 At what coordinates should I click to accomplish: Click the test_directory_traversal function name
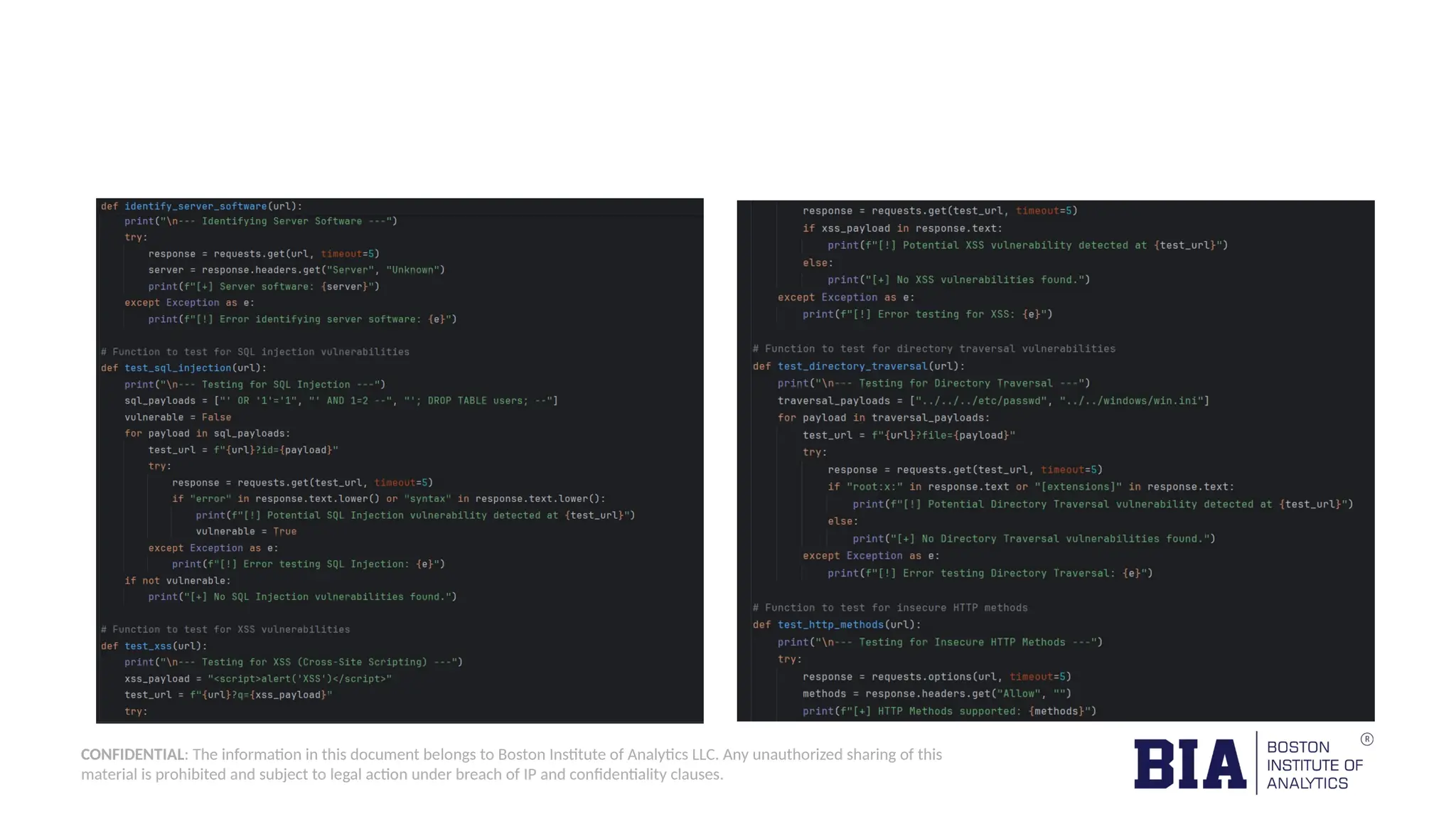click(852, 366)
